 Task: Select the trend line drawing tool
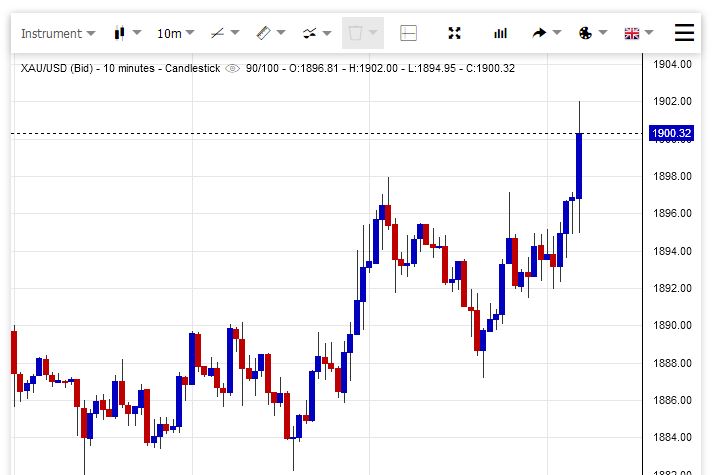pos(217,33)
